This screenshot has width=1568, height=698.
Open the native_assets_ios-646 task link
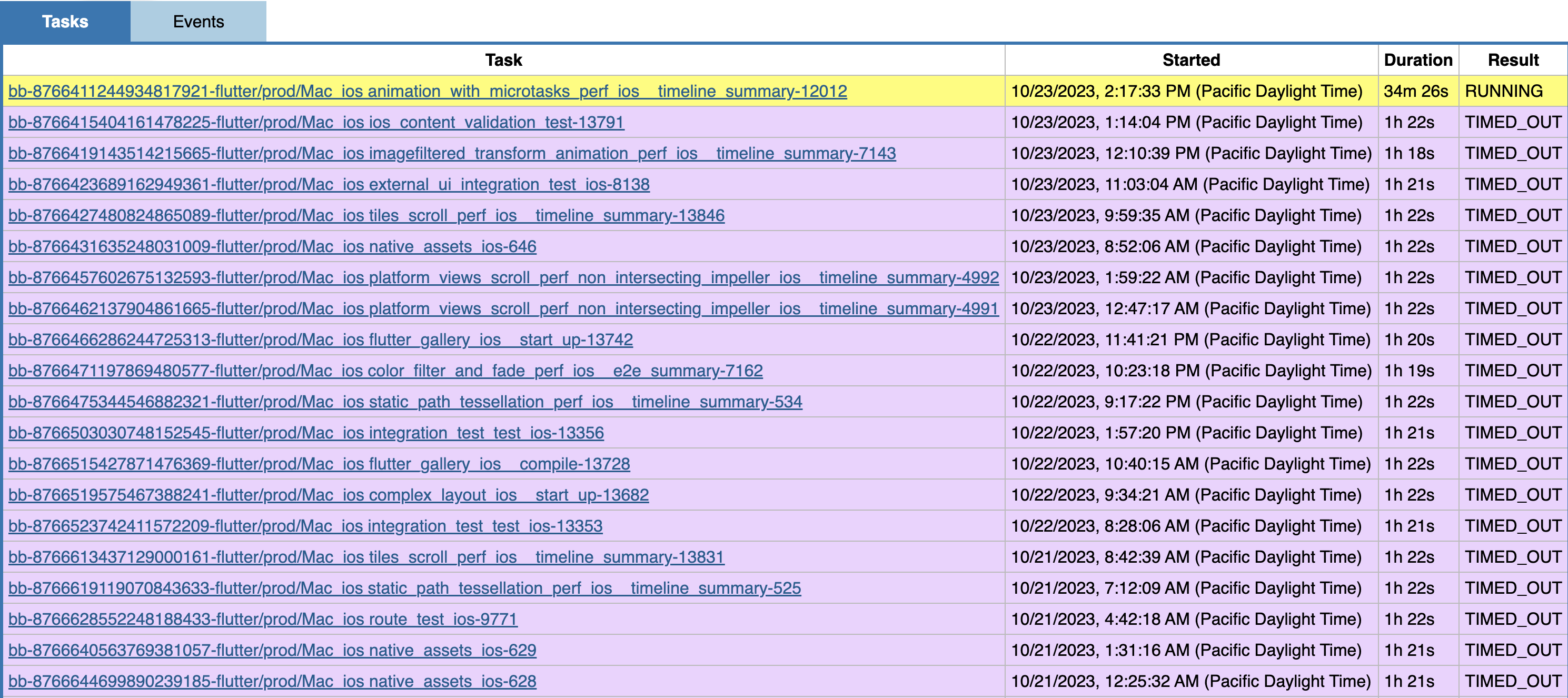coord(273,246)
